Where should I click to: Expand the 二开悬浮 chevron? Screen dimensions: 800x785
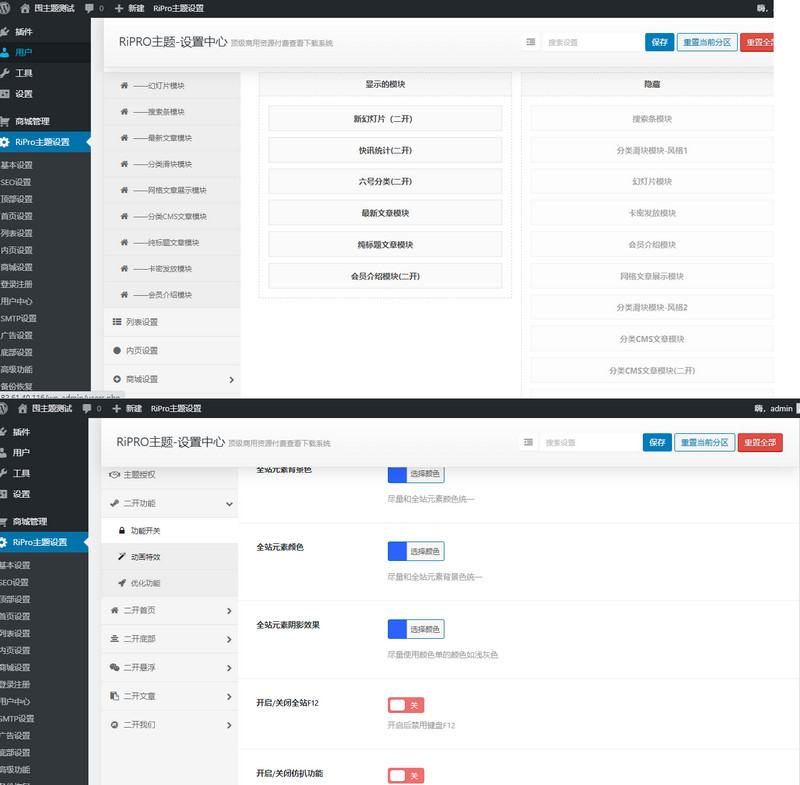coord(229,668)
